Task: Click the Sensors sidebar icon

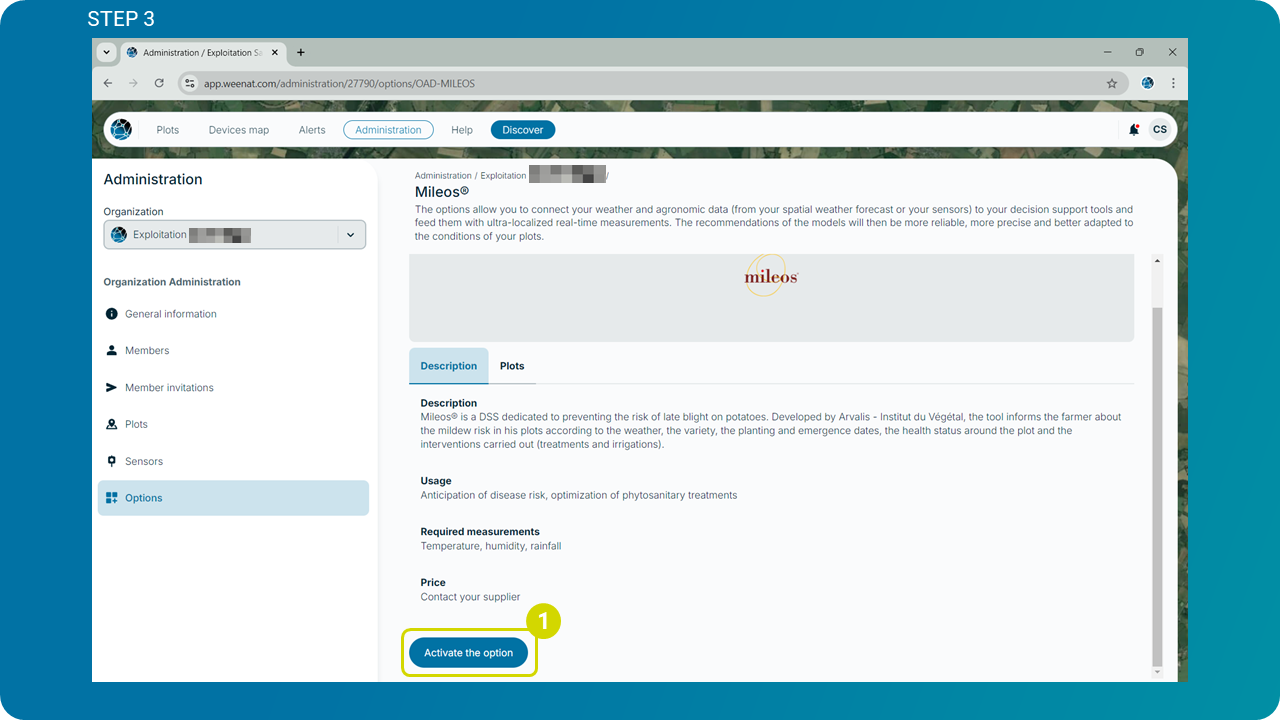Action: tap(112, 461)
